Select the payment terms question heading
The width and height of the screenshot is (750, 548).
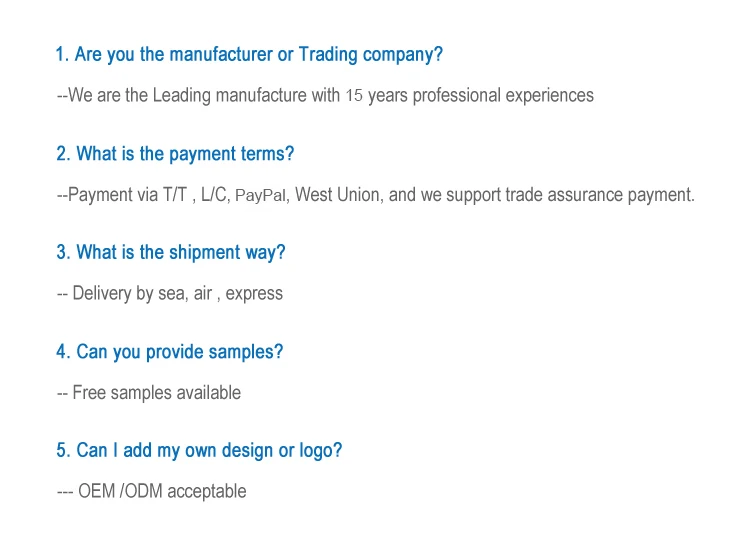point(175,154)
